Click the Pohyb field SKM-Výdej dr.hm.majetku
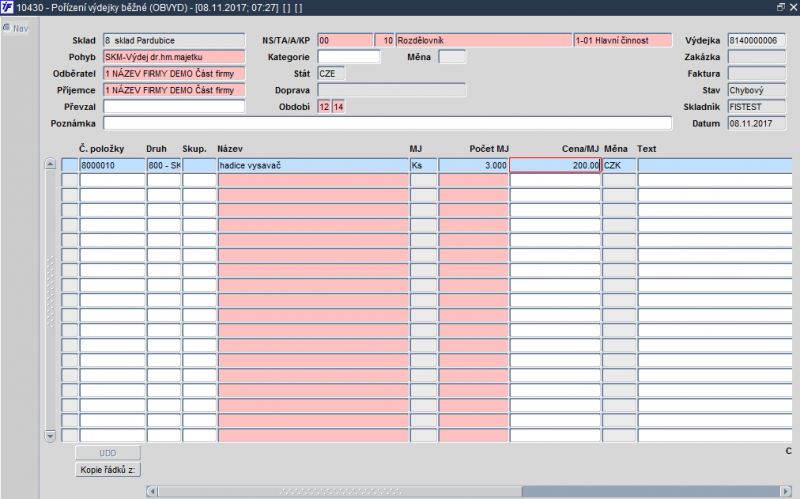800x499 pixels. pos(174,57)
